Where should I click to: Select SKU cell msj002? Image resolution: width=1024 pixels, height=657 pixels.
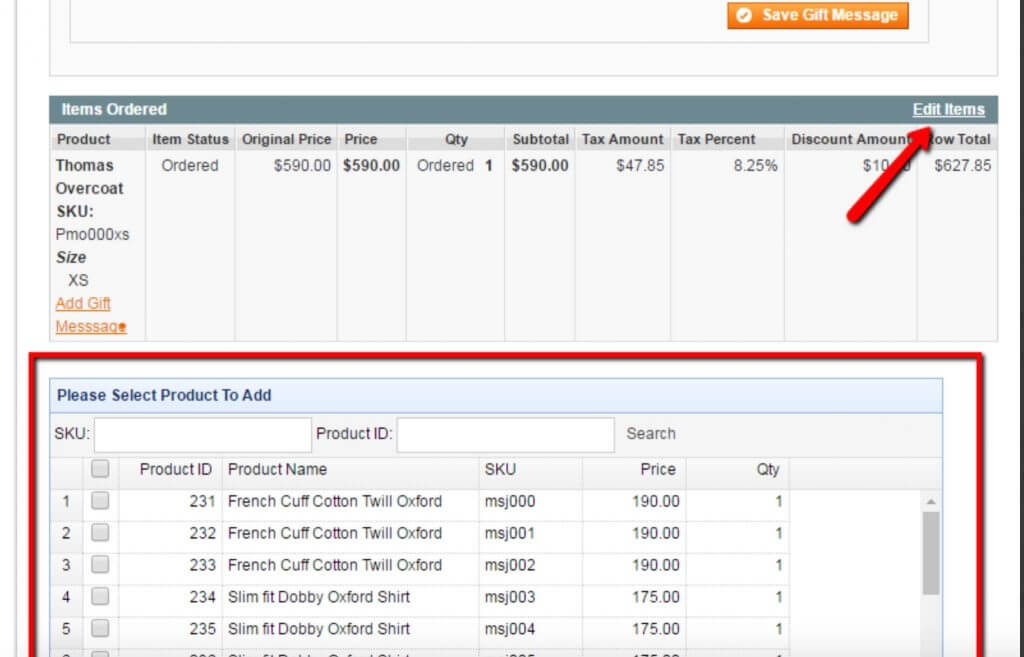[510, 565]
